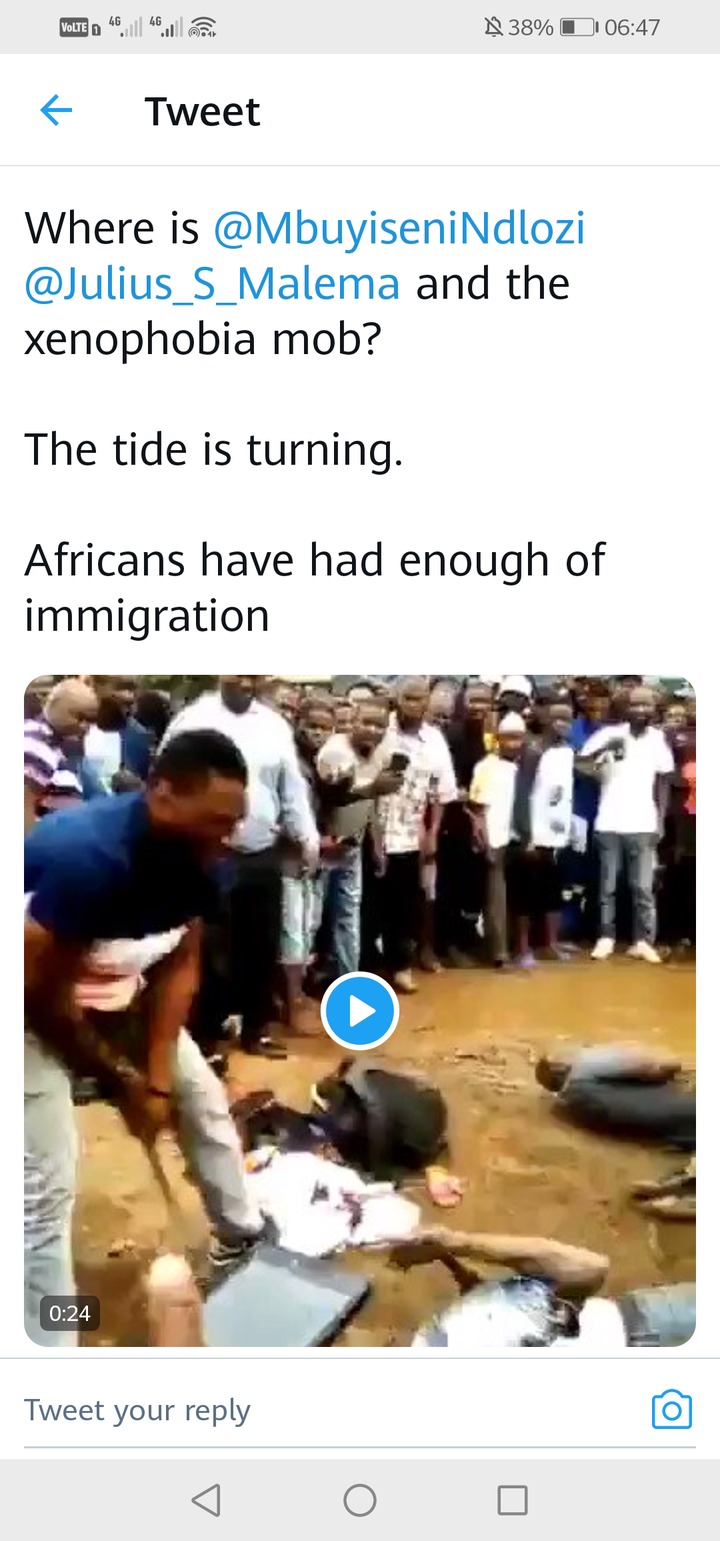Tap the muted notification bell icon
The image size is (720, 1541).
[492, 27]
